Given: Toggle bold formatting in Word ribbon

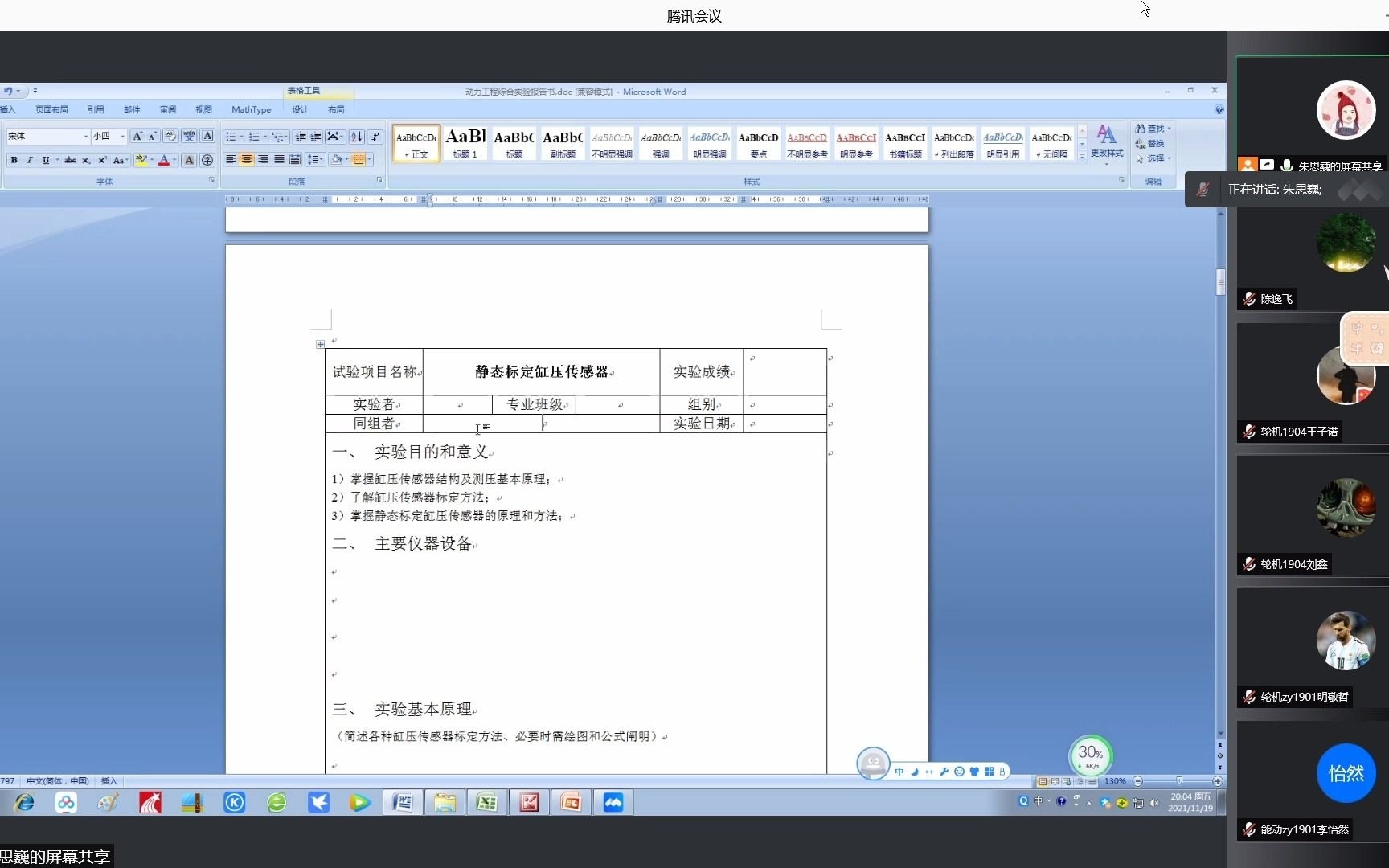Looking at the screenshot, I should point(14,160).
